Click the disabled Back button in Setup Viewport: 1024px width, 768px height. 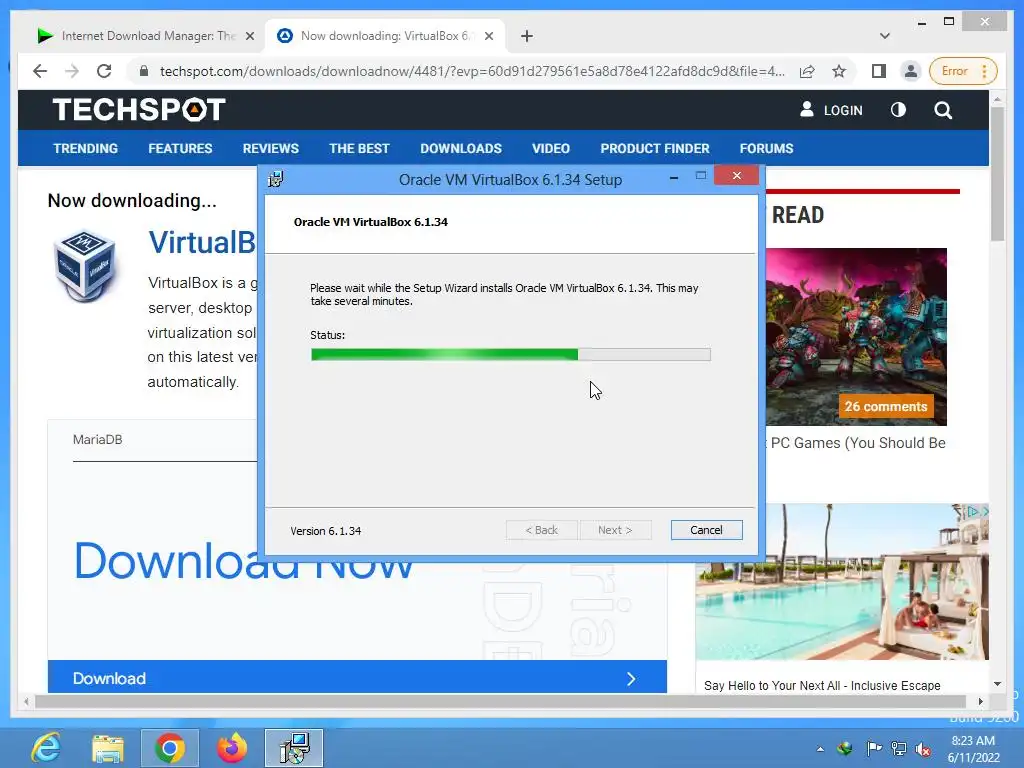point(541,530)
